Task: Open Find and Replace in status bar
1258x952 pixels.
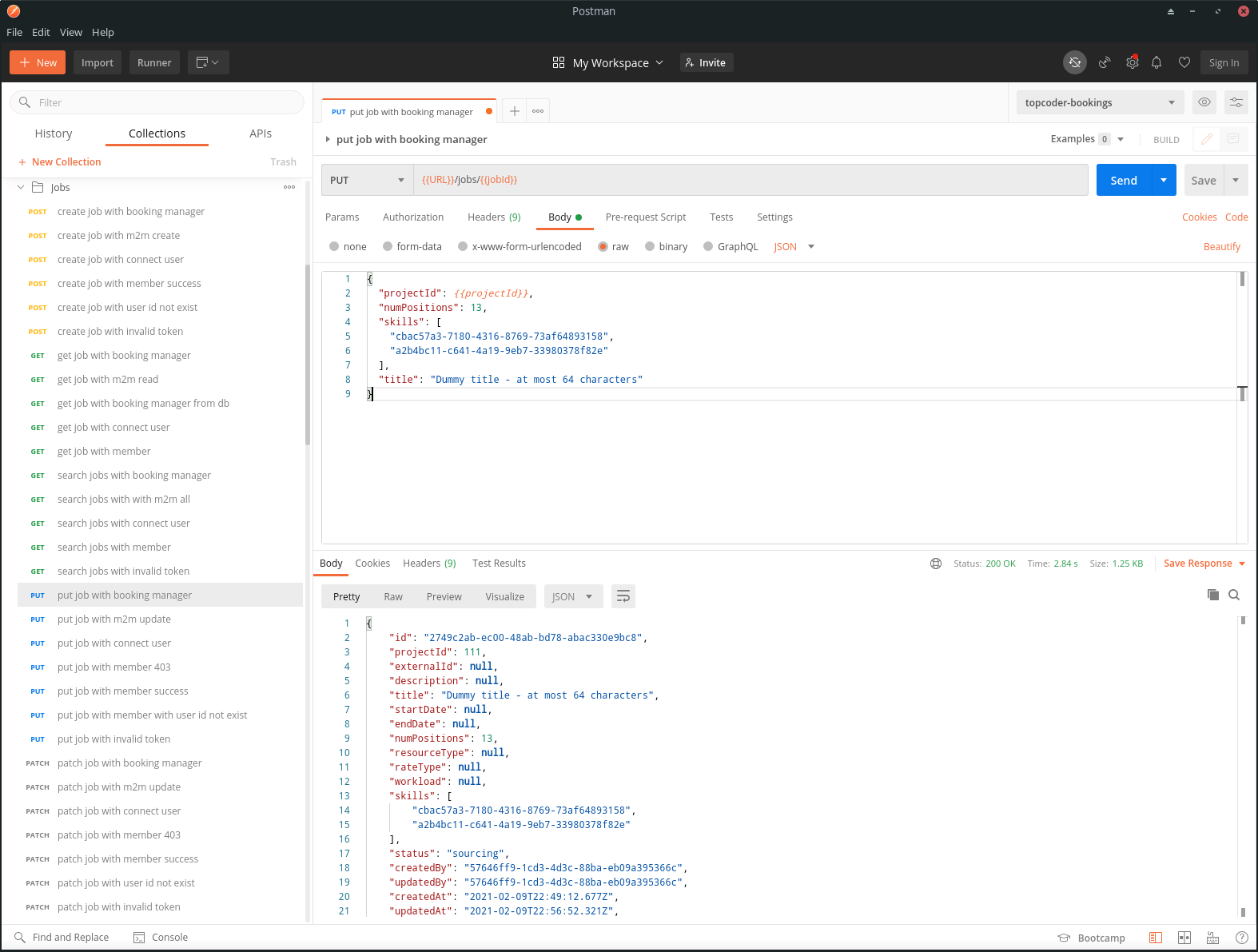Action: [62, 938]
